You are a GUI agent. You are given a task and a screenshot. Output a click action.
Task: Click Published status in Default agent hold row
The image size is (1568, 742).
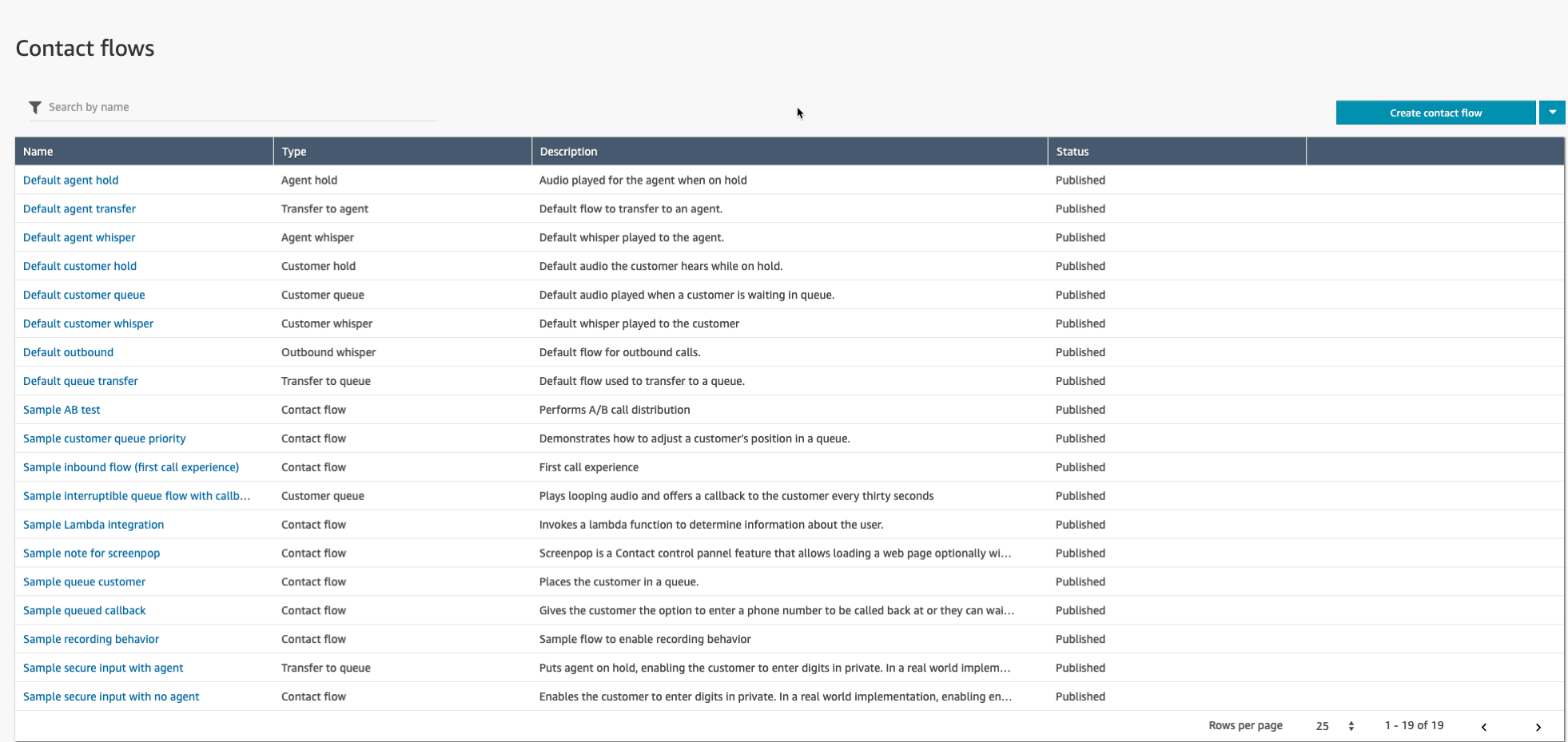click(1080, 181)
